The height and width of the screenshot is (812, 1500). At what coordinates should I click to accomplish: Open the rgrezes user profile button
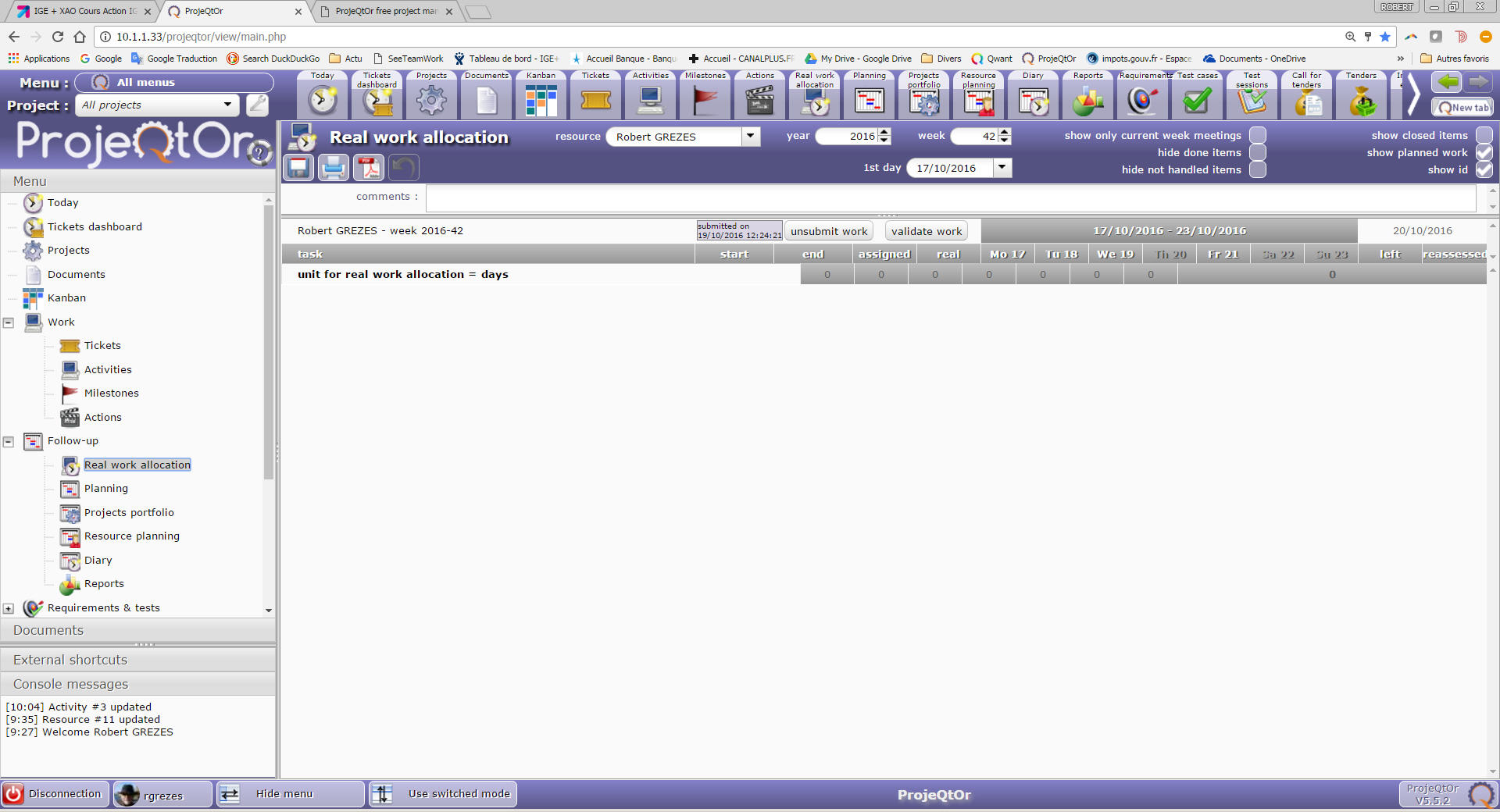[162, 794]
